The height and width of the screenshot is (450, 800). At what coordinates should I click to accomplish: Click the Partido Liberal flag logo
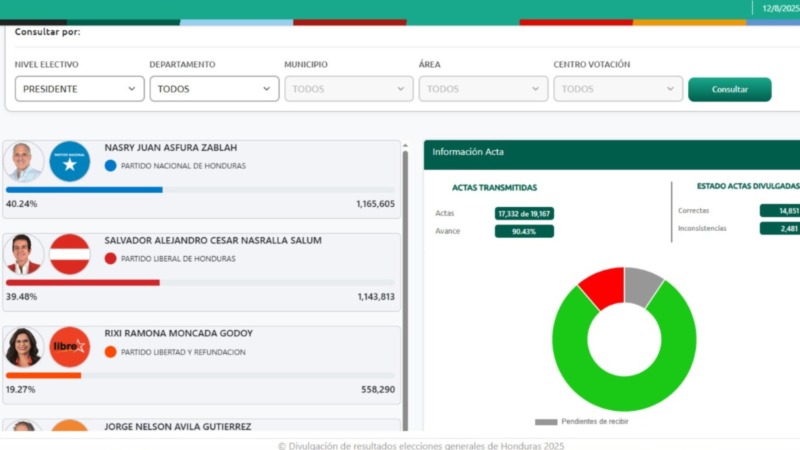coord(70,254)
